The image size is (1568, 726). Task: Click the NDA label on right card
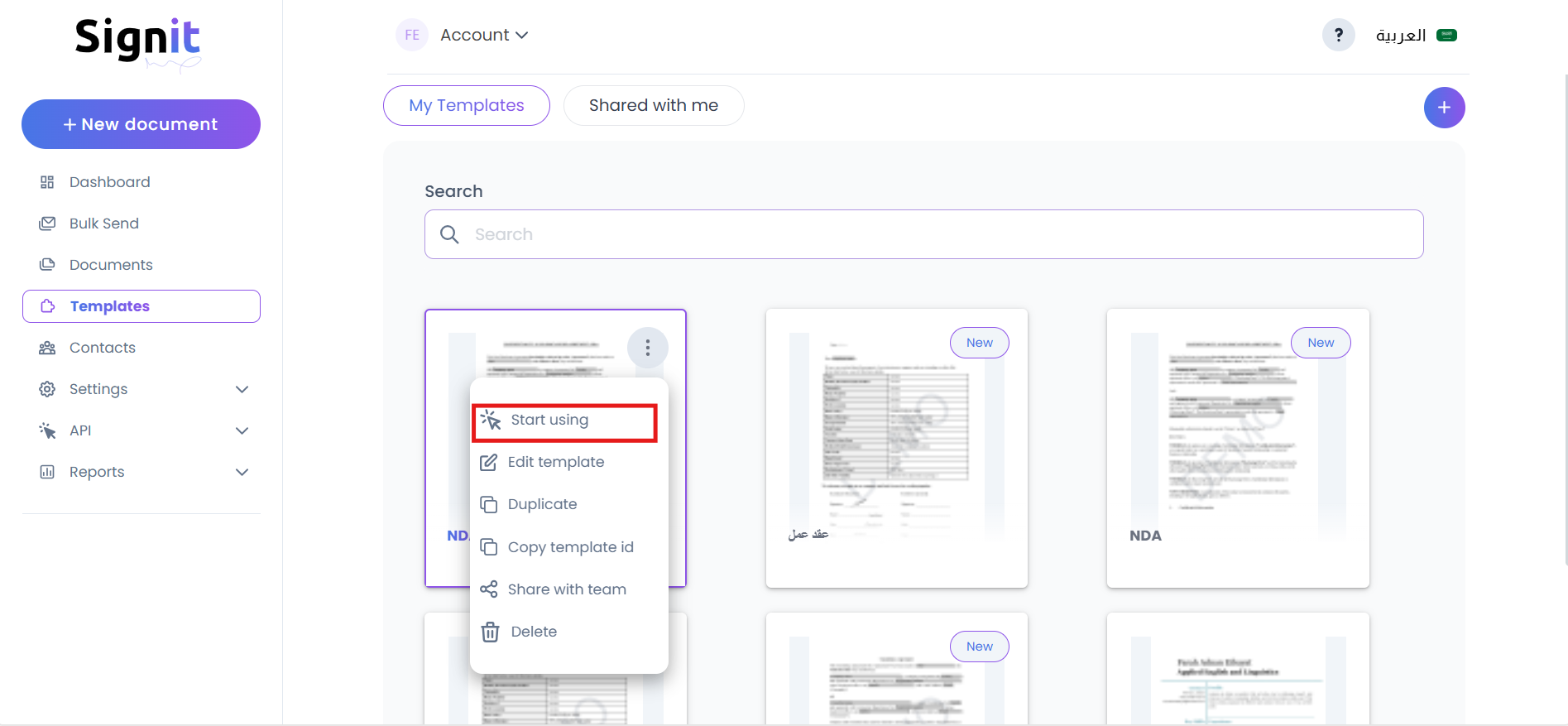pyautogui.click(x=1145, y=536)
